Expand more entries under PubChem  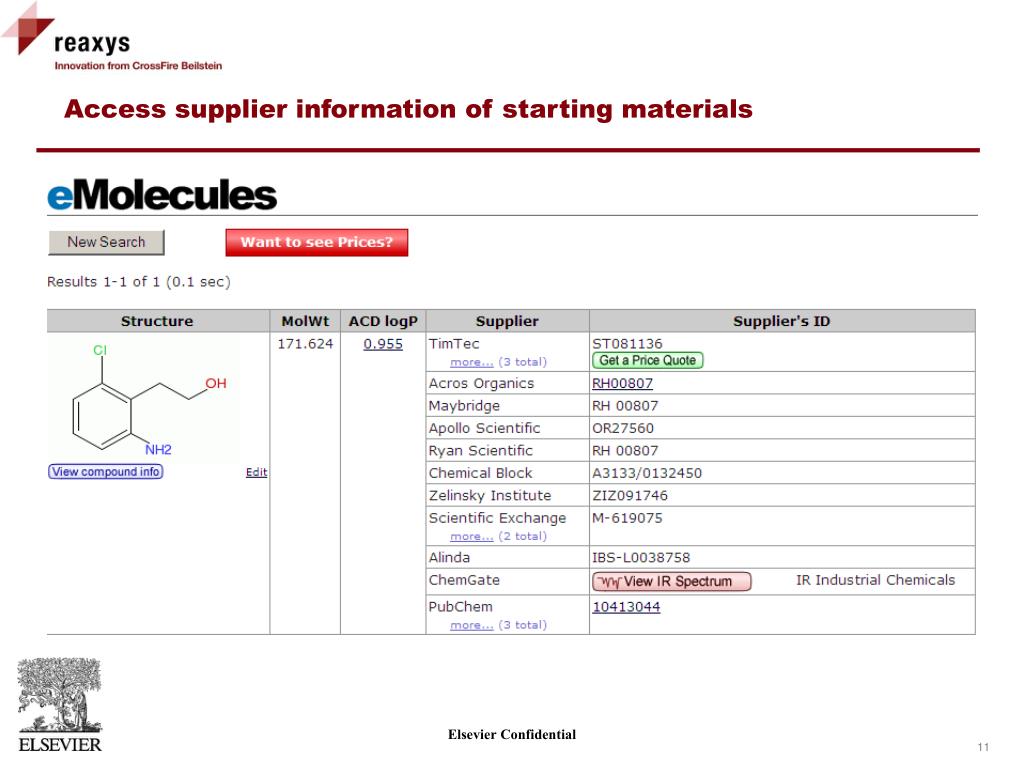tap(472, 625)
